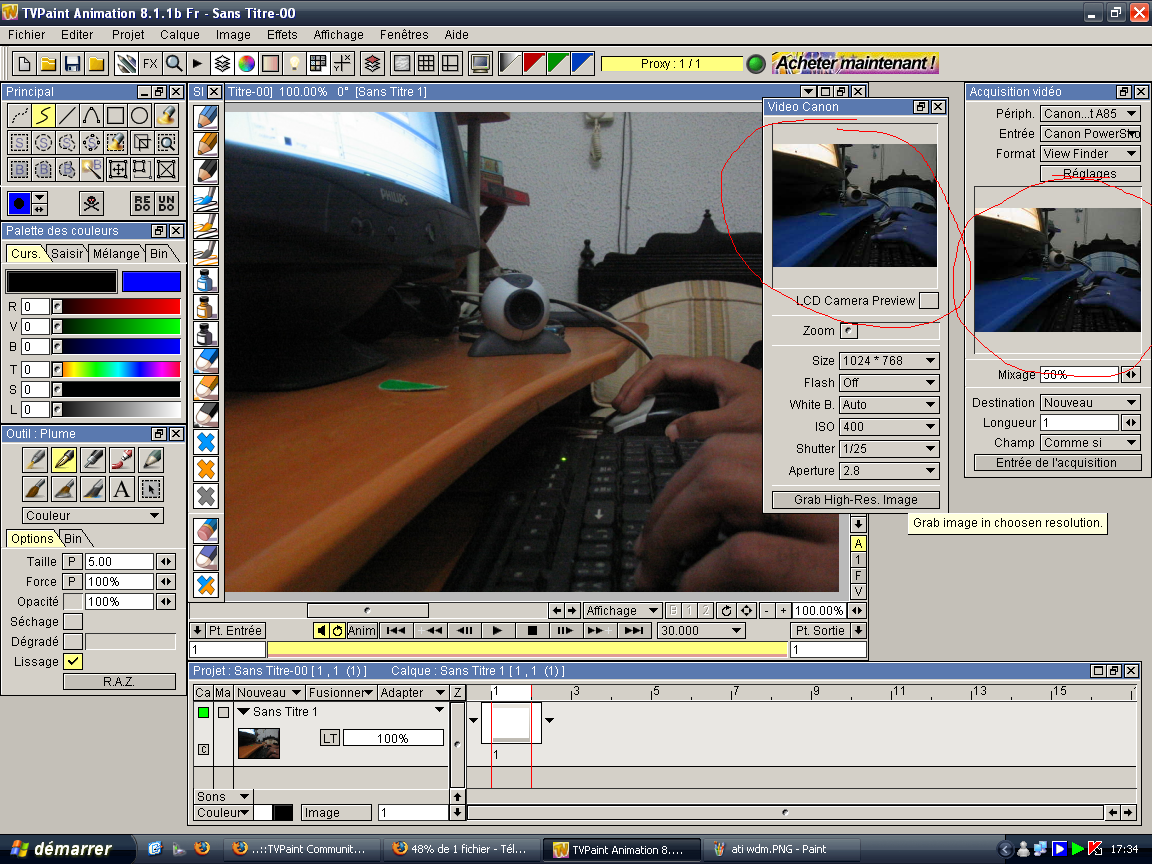Image resolution: width=1152 pixels, height=864 pixels.
Task: Click the color wheel icon in toolbar
Action: coord(247,64)
